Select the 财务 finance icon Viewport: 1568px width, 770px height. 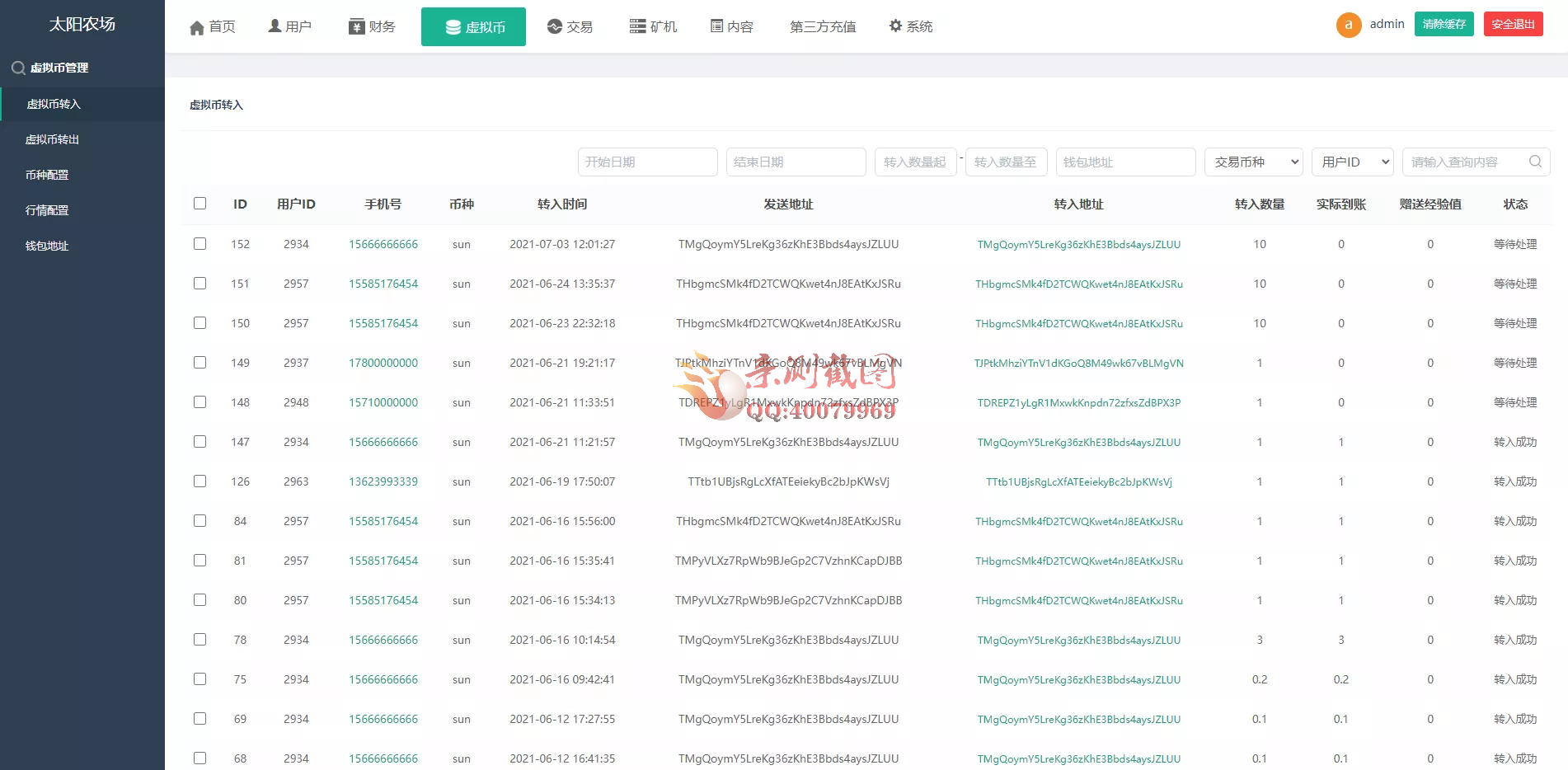(354, 26)
